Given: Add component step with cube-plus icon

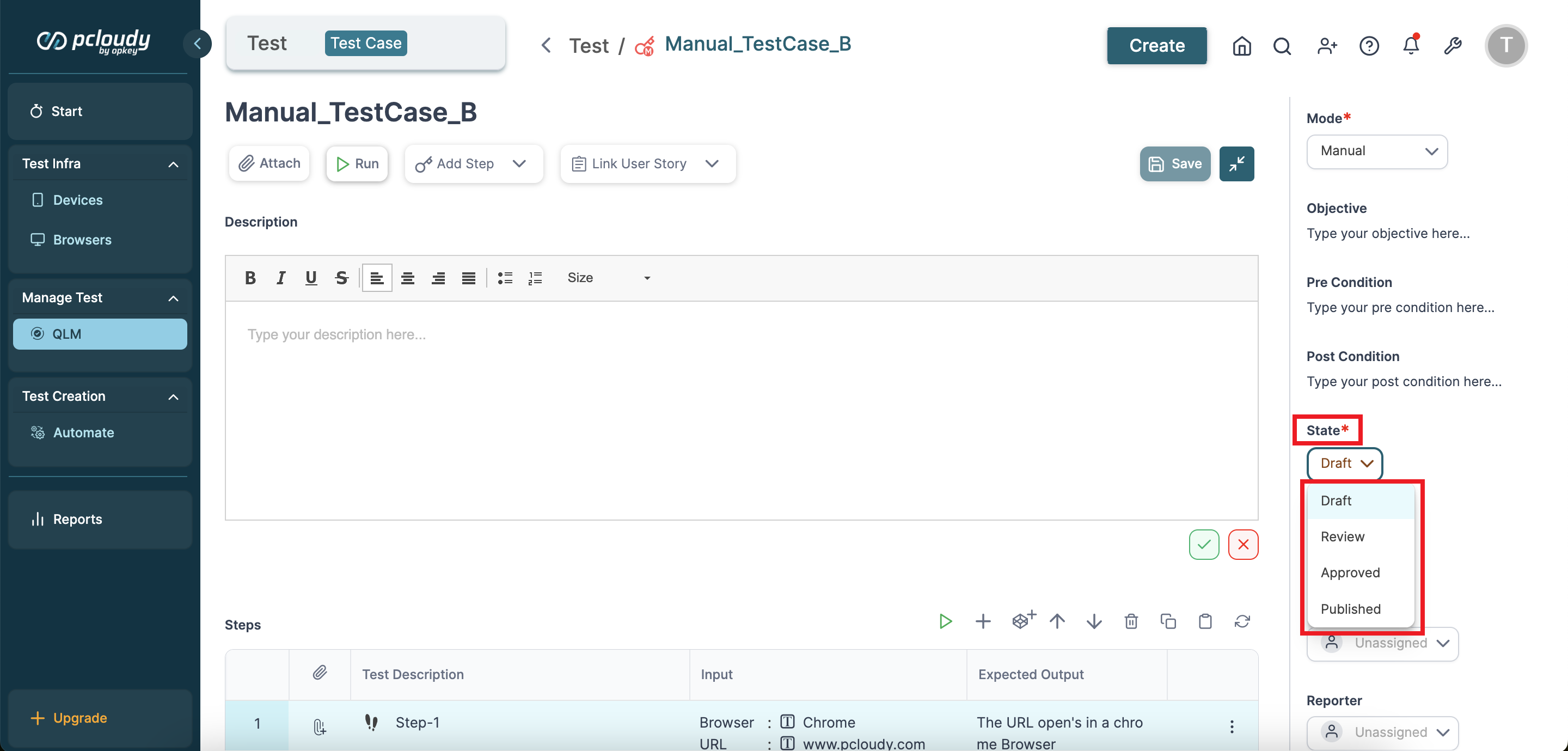Looking at the screenshot, I should 1023,620.
